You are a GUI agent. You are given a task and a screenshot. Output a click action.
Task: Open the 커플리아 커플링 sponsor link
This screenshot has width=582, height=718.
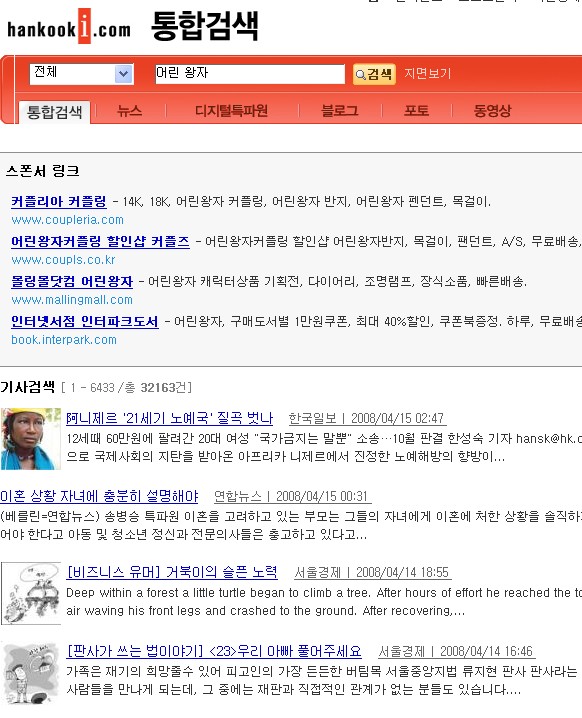pos(59,201)
